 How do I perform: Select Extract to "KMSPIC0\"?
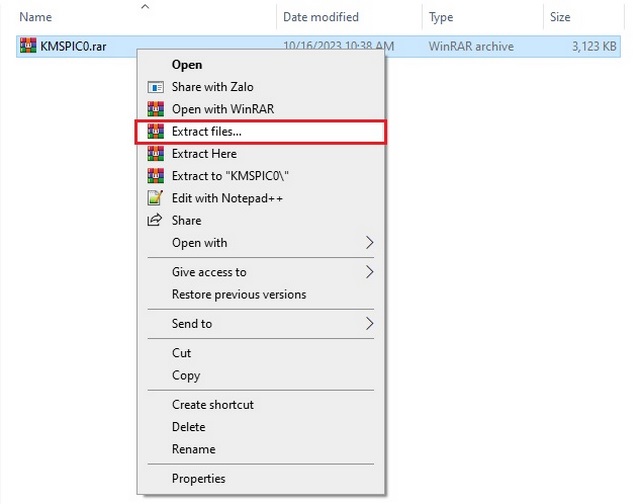point(230,176)
